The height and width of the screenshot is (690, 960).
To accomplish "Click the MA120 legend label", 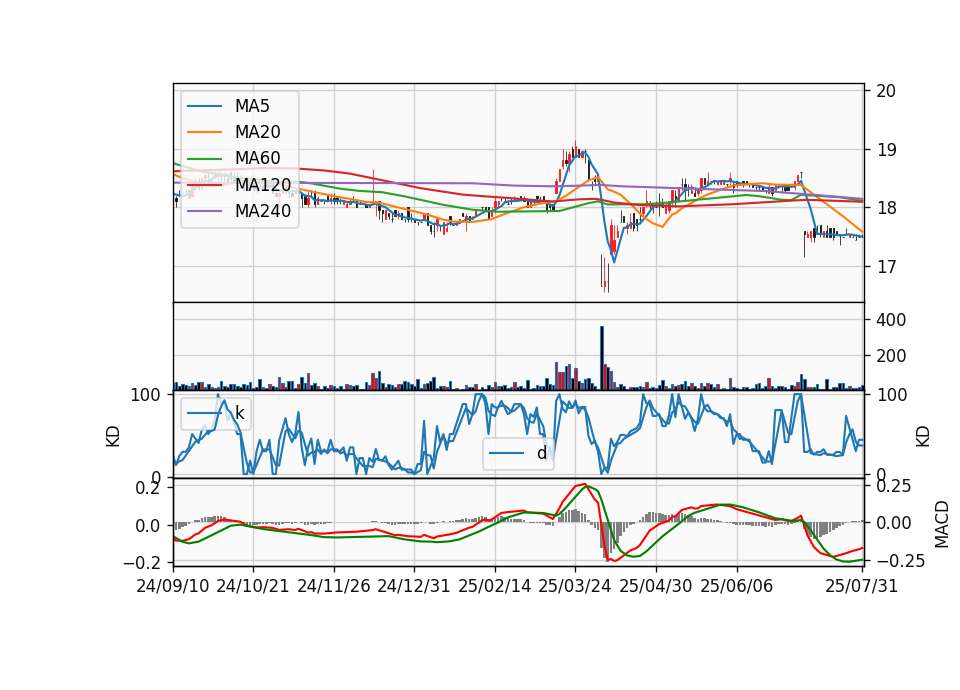I will coord(263,184).
